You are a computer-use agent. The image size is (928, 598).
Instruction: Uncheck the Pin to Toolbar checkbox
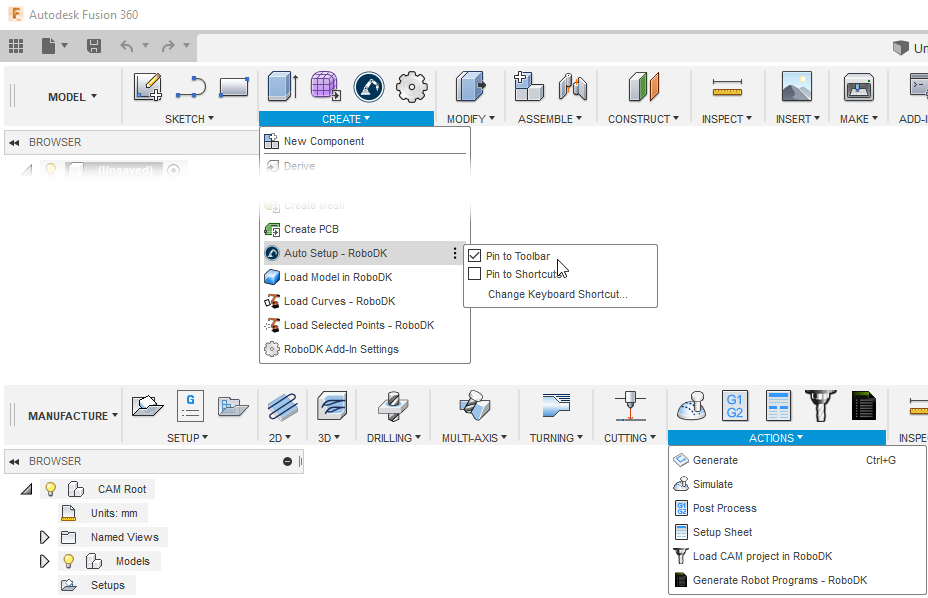pyautogui.click(x=475, y=256)
